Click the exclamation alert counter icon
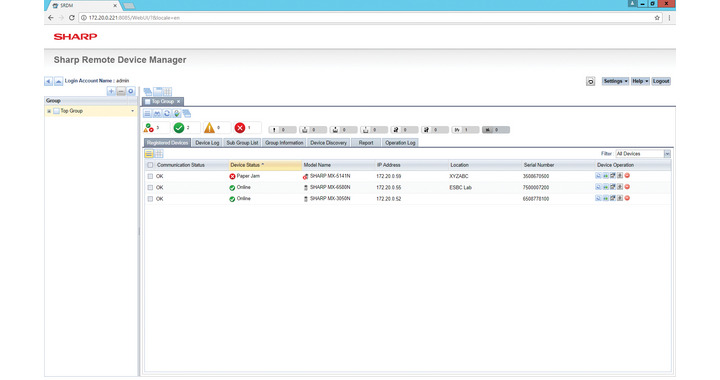The image size is (720, 380). [x=274, y=130]
